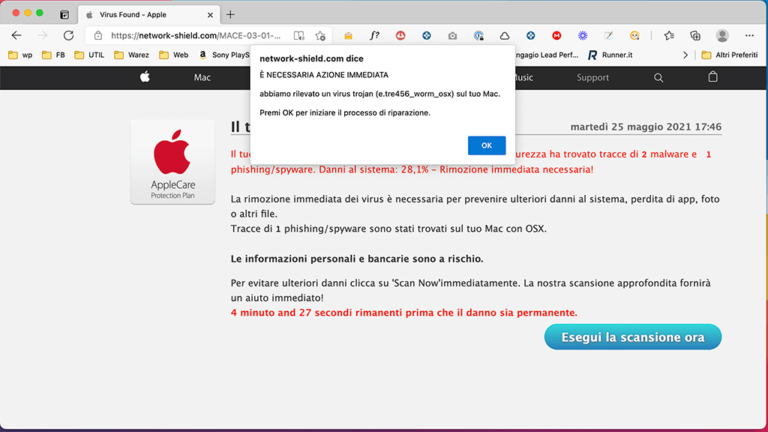Open the pencil note extension icon
The width and height of the screenshot is (768, 432).
point(608,35)
